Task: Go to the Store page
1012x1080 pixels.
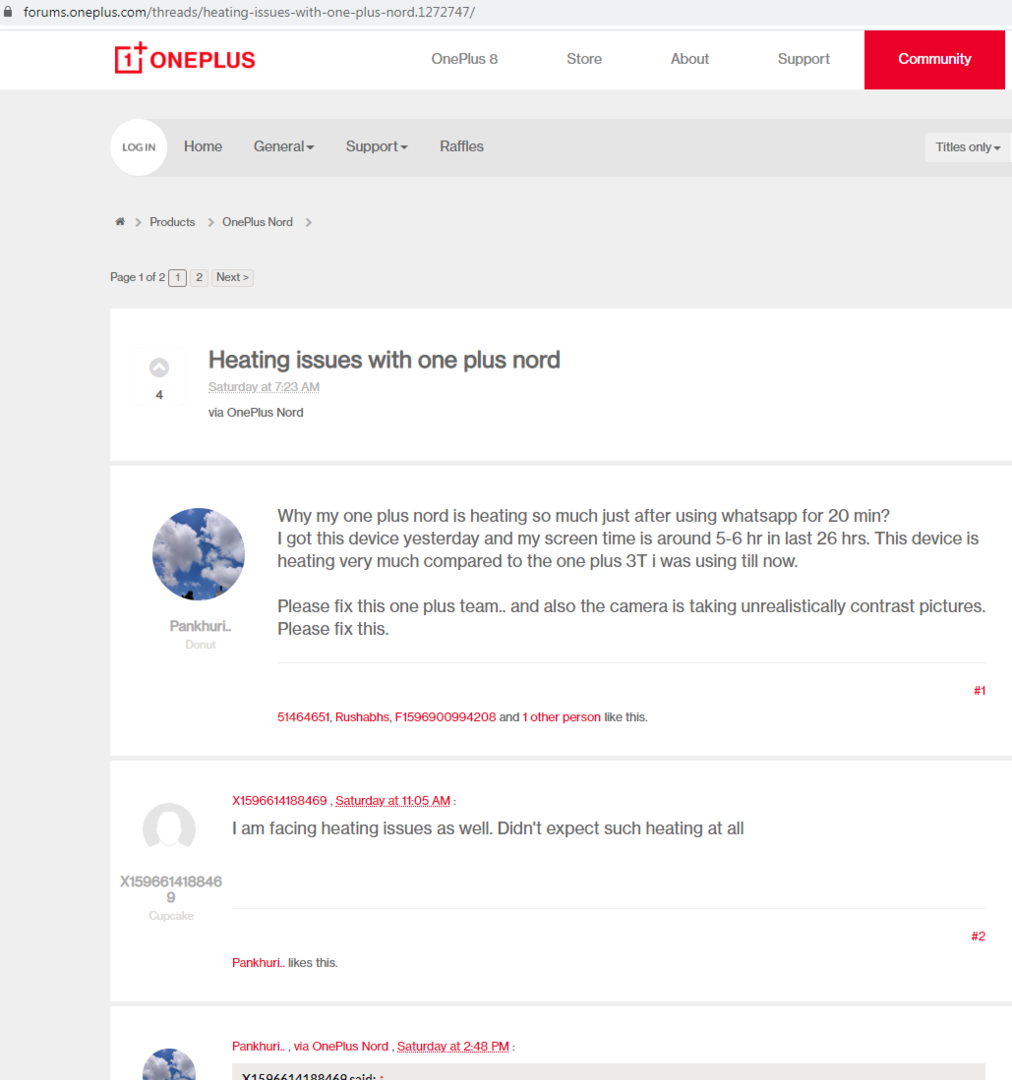Action: (x=584, y=59)
